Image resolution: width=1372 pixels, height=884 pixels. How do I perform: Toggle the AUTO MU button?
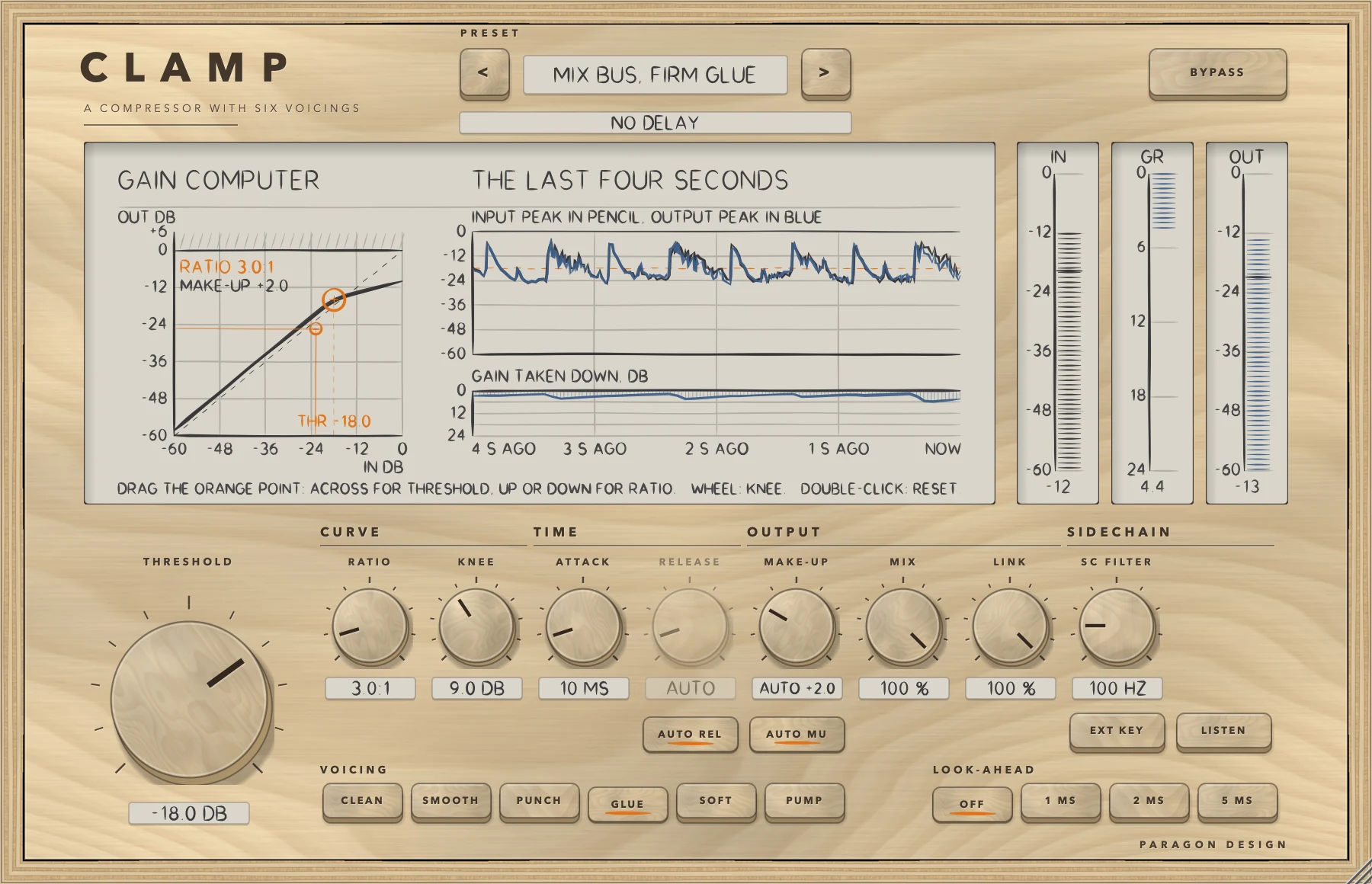click(797, 734)
